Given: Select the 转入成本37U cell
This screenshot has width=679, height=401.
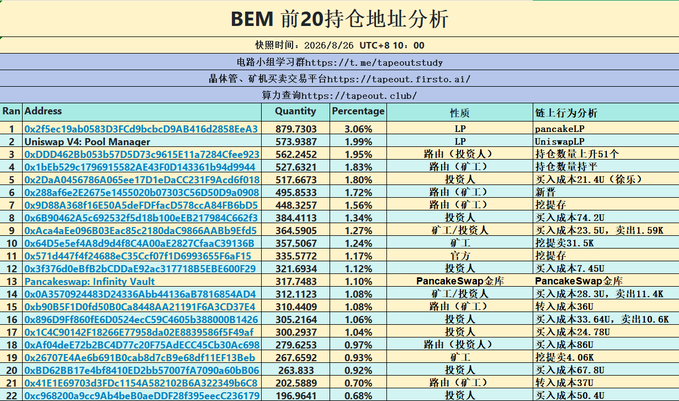Looking at the screenshot, I should pos(606,383).
